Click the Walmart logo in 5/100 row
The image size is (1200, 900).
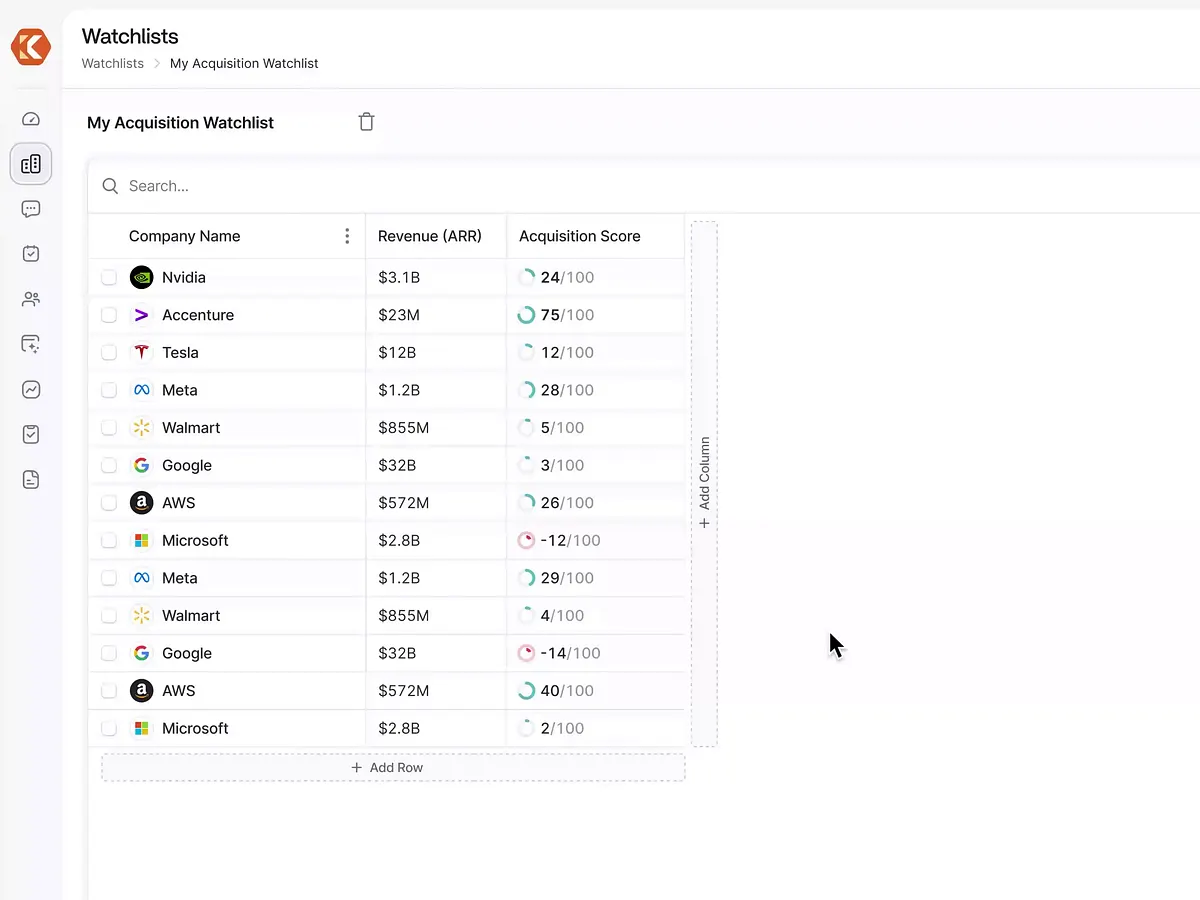141,428
